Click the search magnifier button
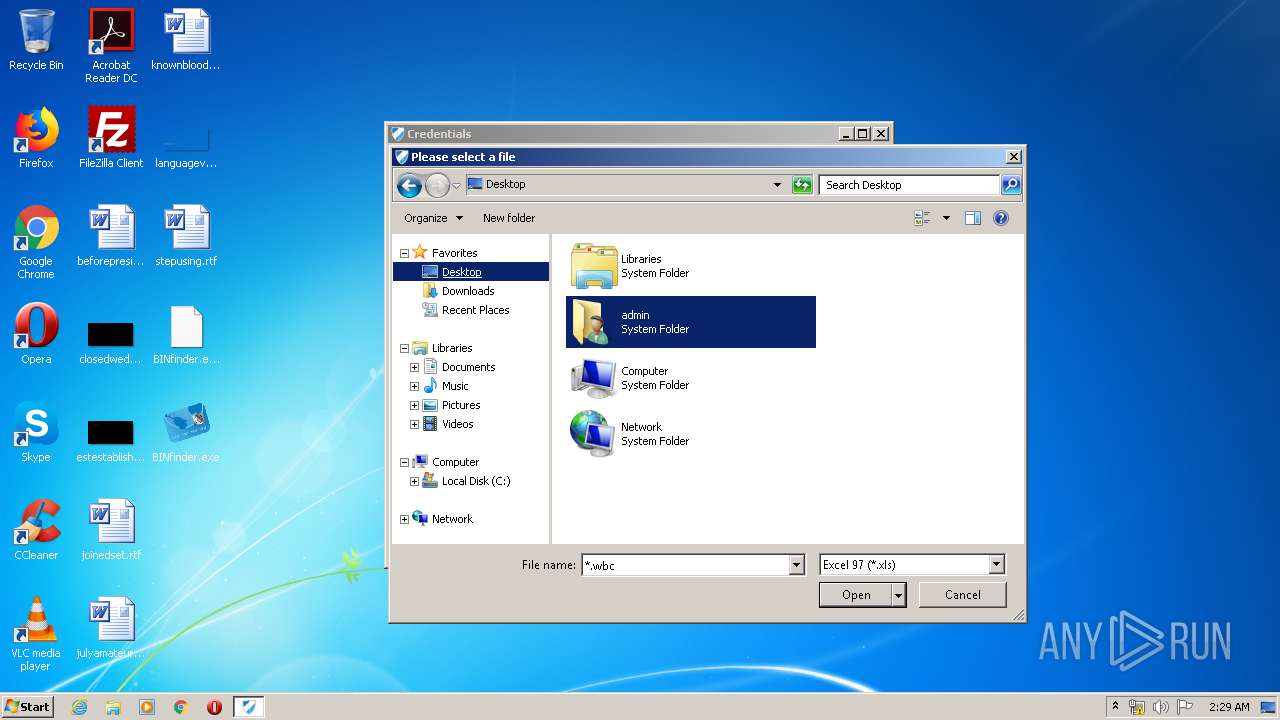 coord(1011,185)
